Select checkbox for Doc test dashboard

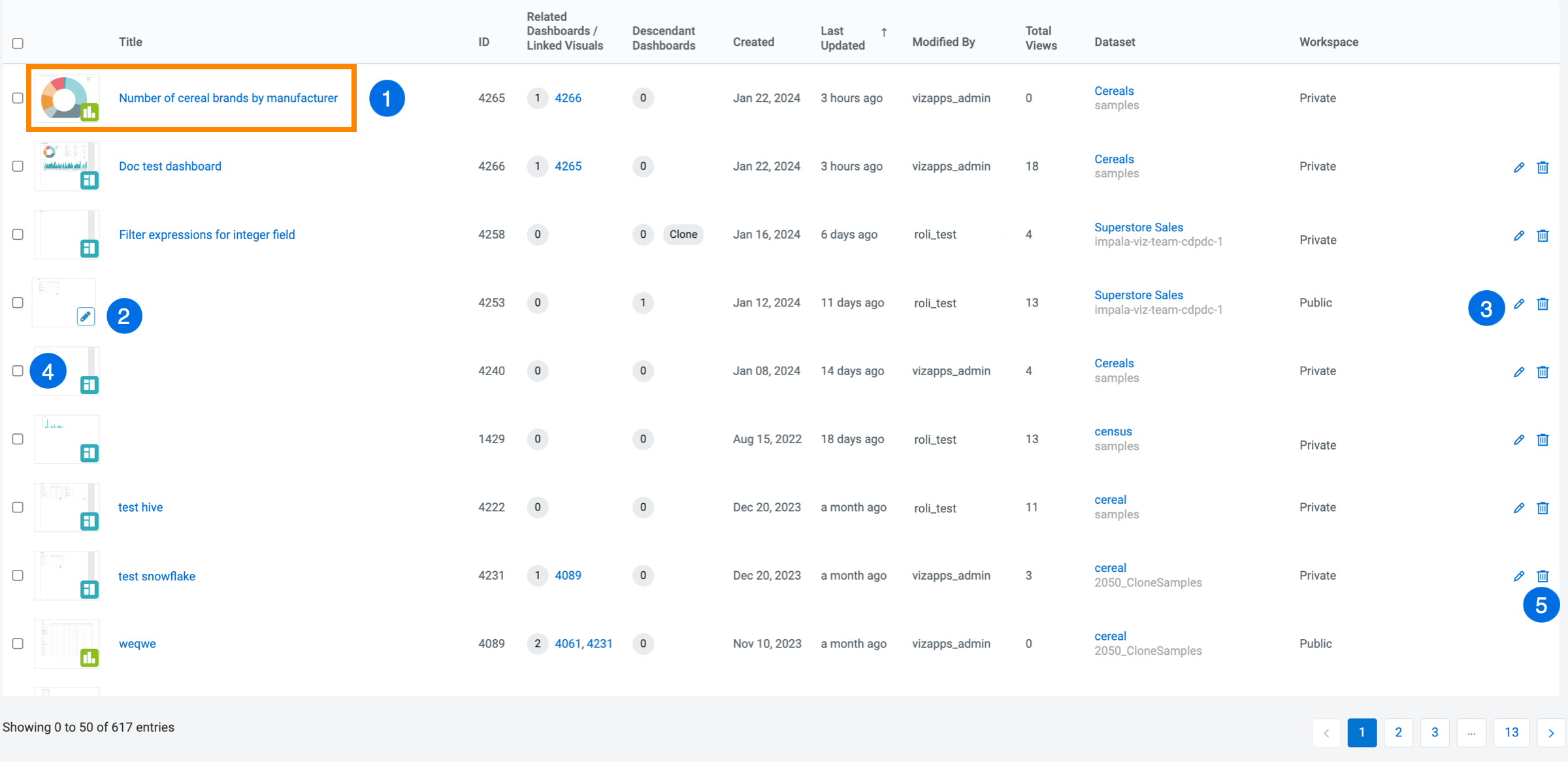18,166
